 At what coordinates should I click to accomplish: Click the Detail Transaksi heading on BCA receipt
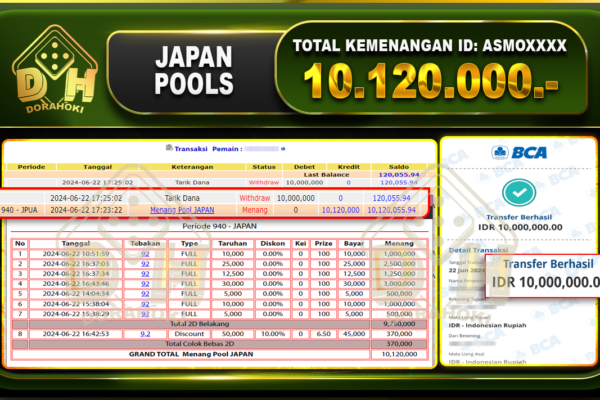coord(478,250)
